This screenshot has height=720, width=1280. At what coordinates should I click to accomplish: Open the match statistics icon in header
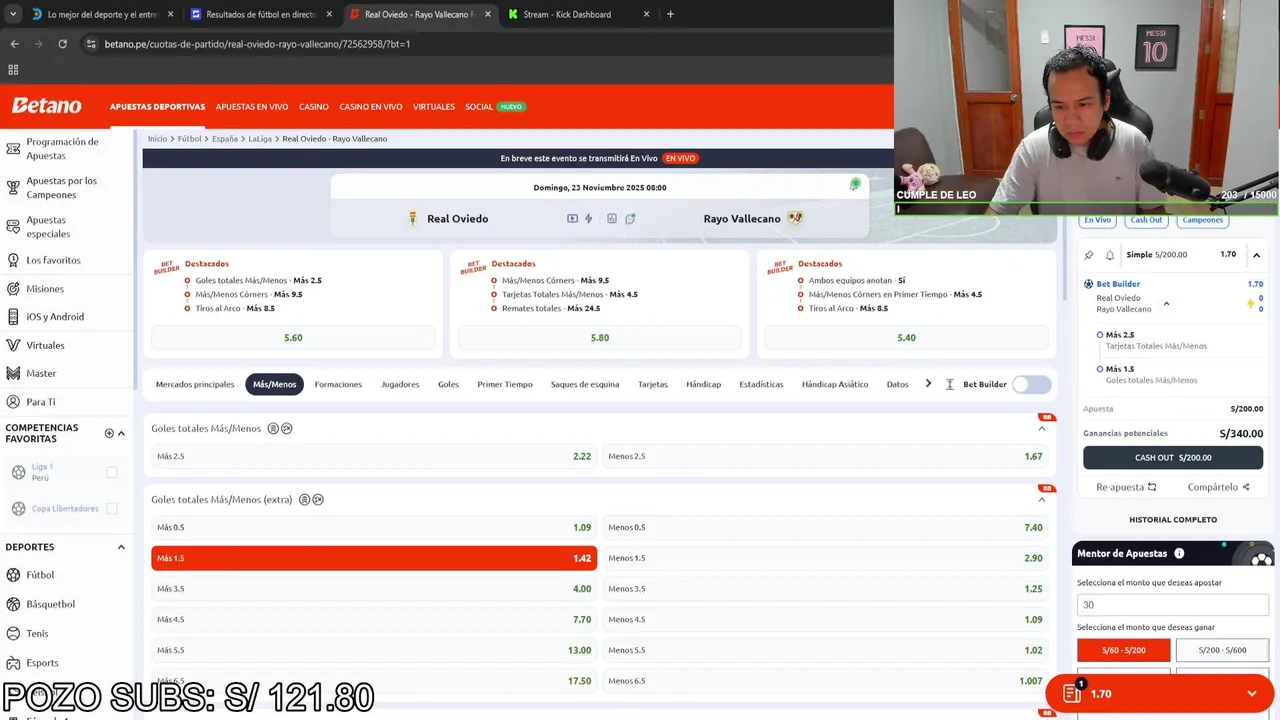point(612,218)
